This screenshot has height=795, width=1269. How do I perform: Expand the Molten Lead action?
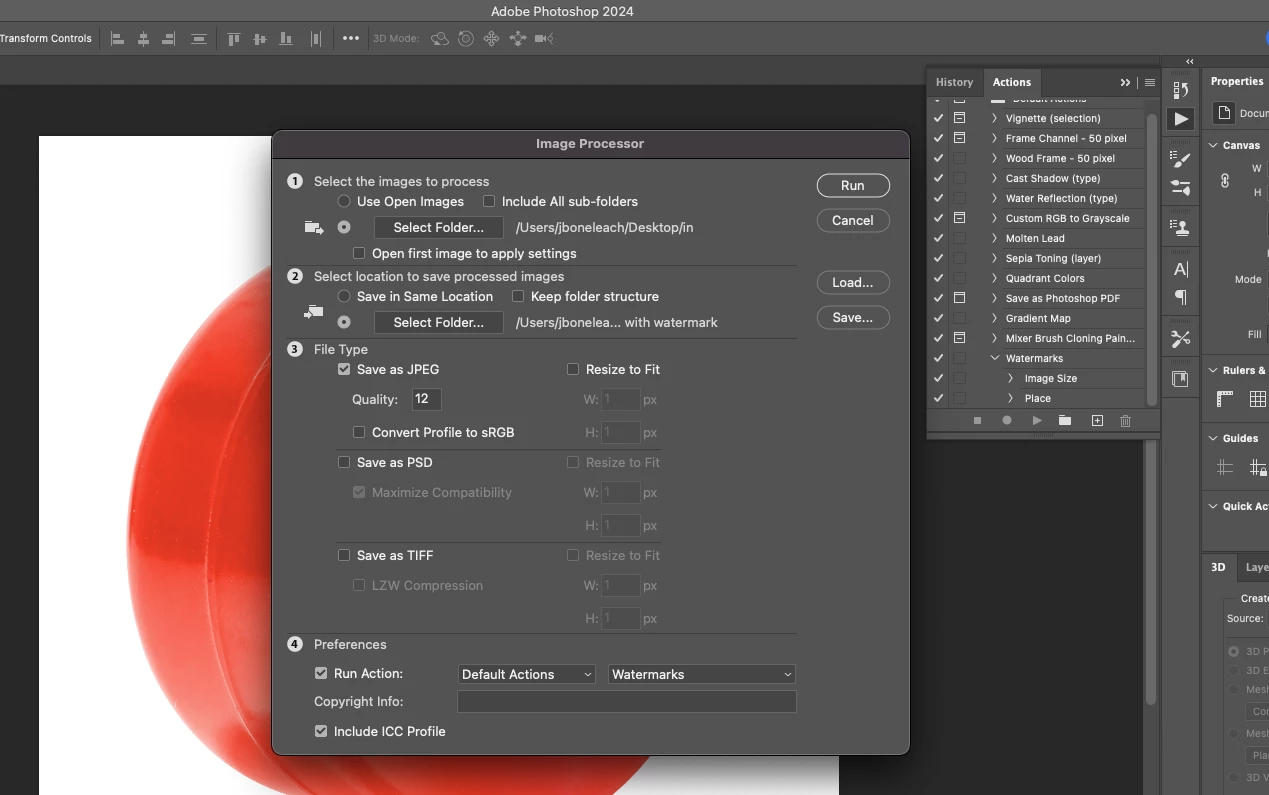pos(995,238)
